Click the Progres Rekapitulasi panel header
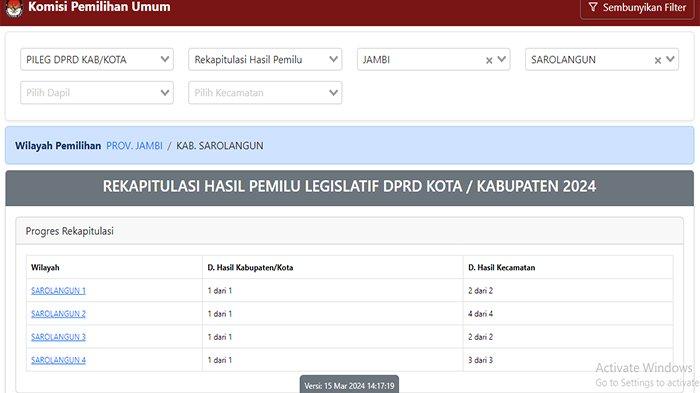Image resolution: width=700 pixels, height=393 pixels. (350, 231)
